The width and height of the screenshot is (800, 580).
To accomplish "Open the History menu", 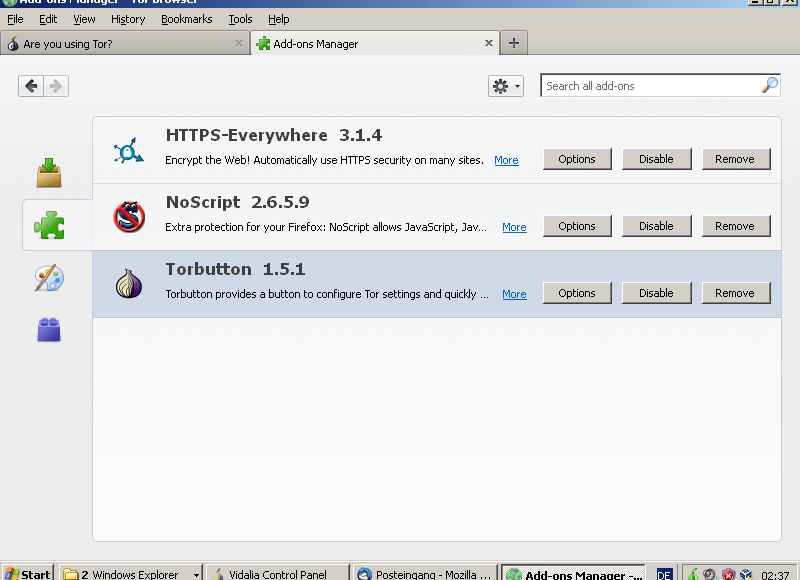I will [128, 19].
